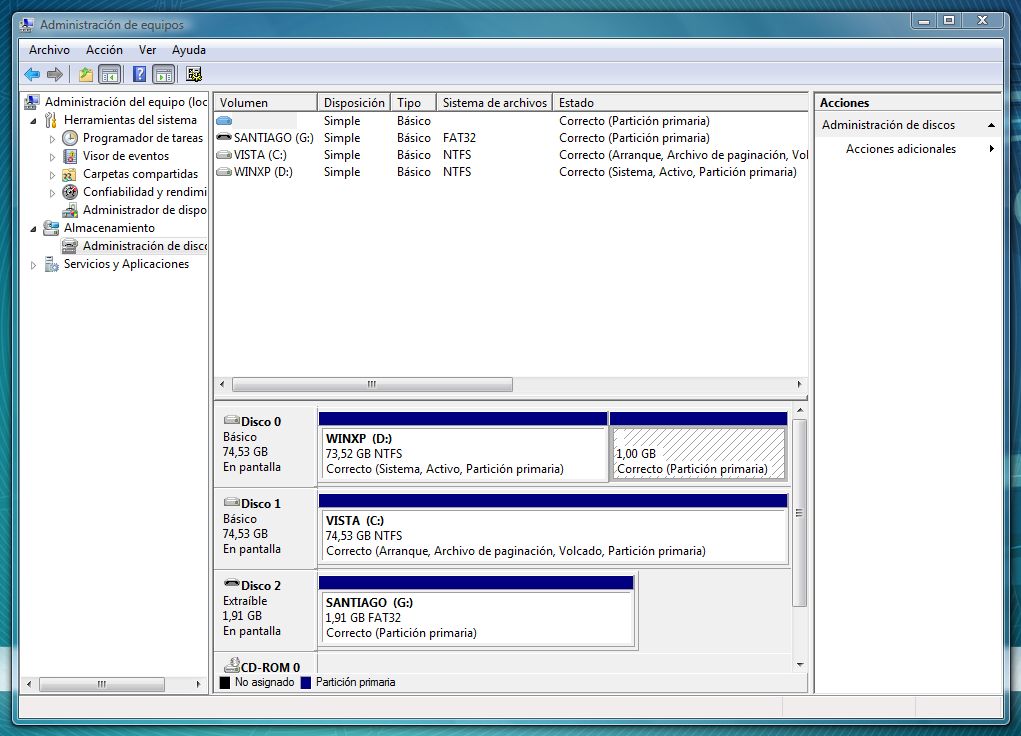Minimize the Administración de equipos window
This screenshot has height=736, width=1021.
coord(924,21)
